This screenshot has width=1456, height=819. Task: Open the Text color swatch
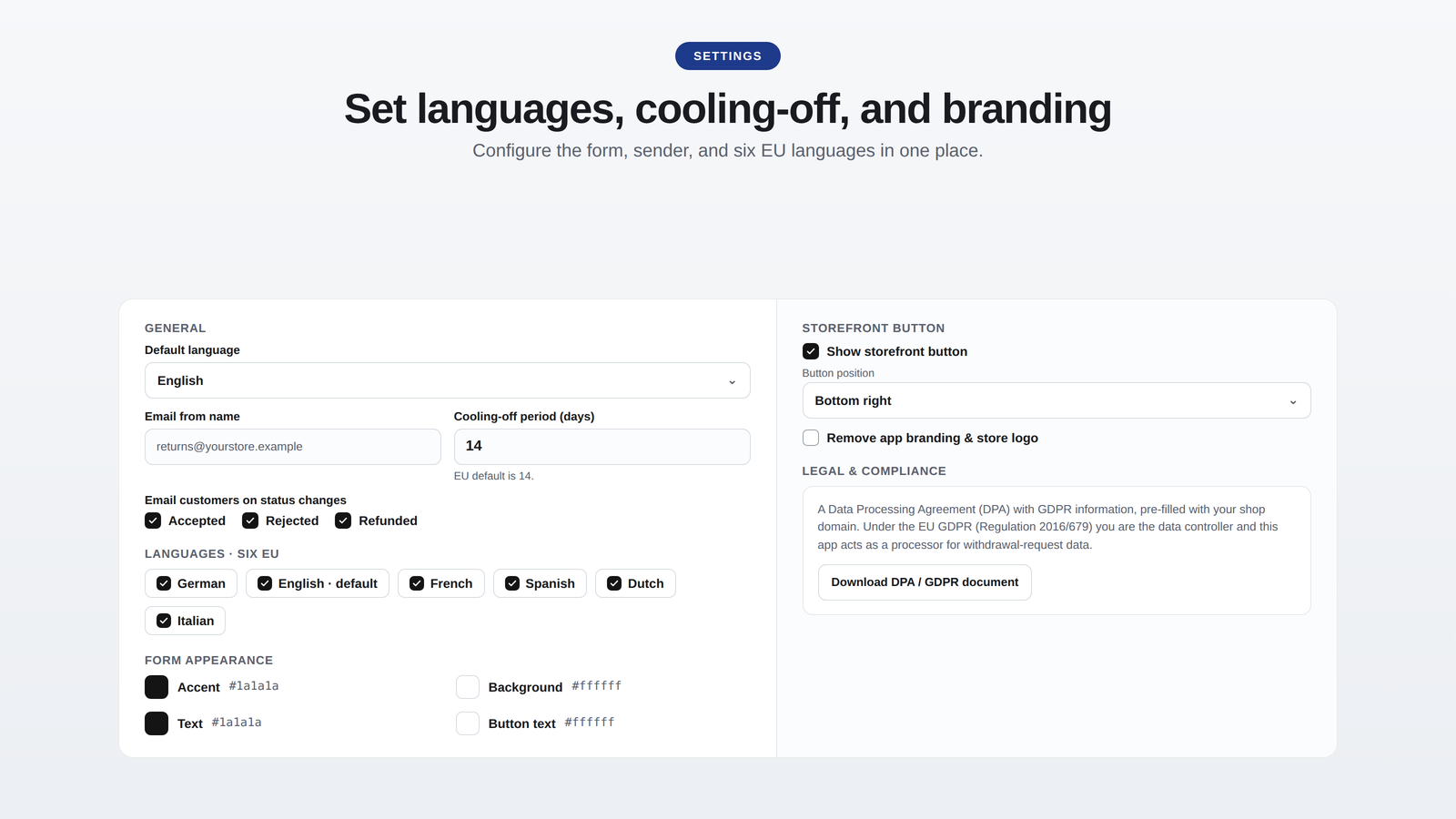(157, 723)
